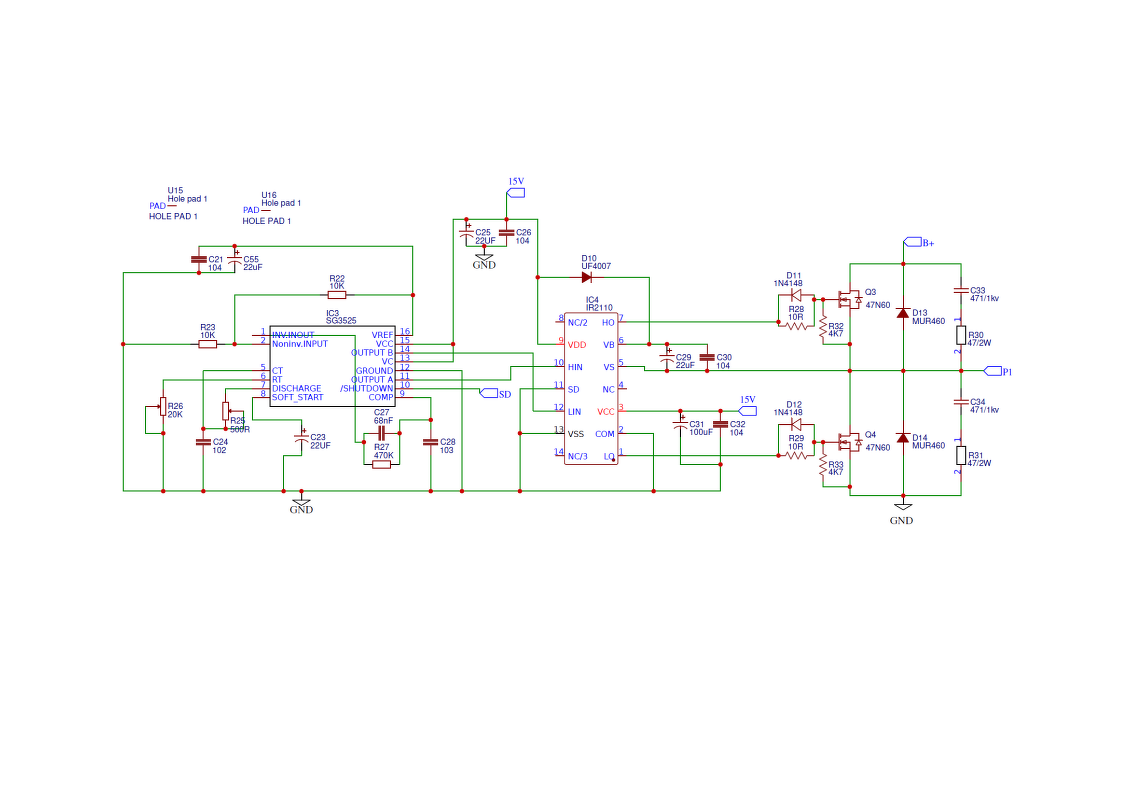Select the Q3 MOSFET symbol
This screenshot has height=793, width=1122.
849,298
